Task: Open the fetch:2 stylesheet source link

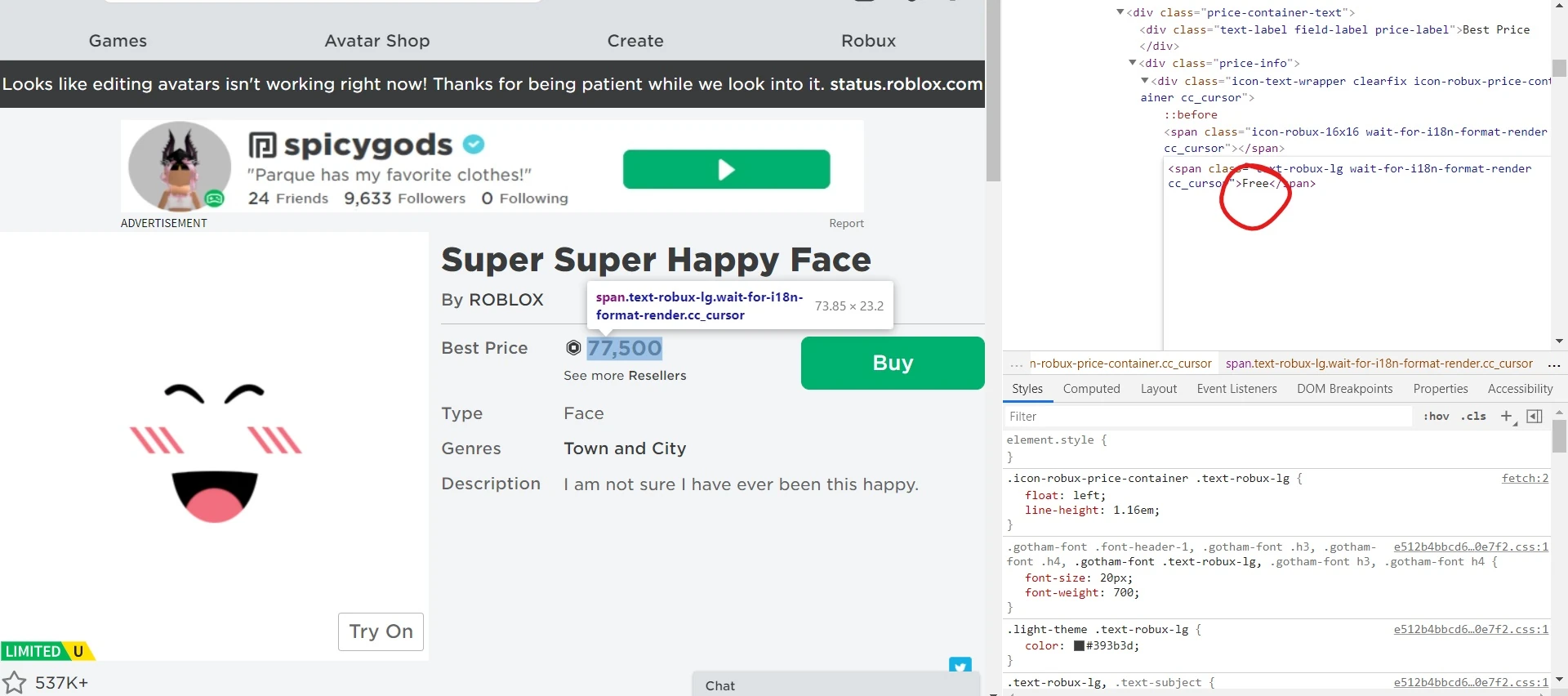Action: 1525,479
